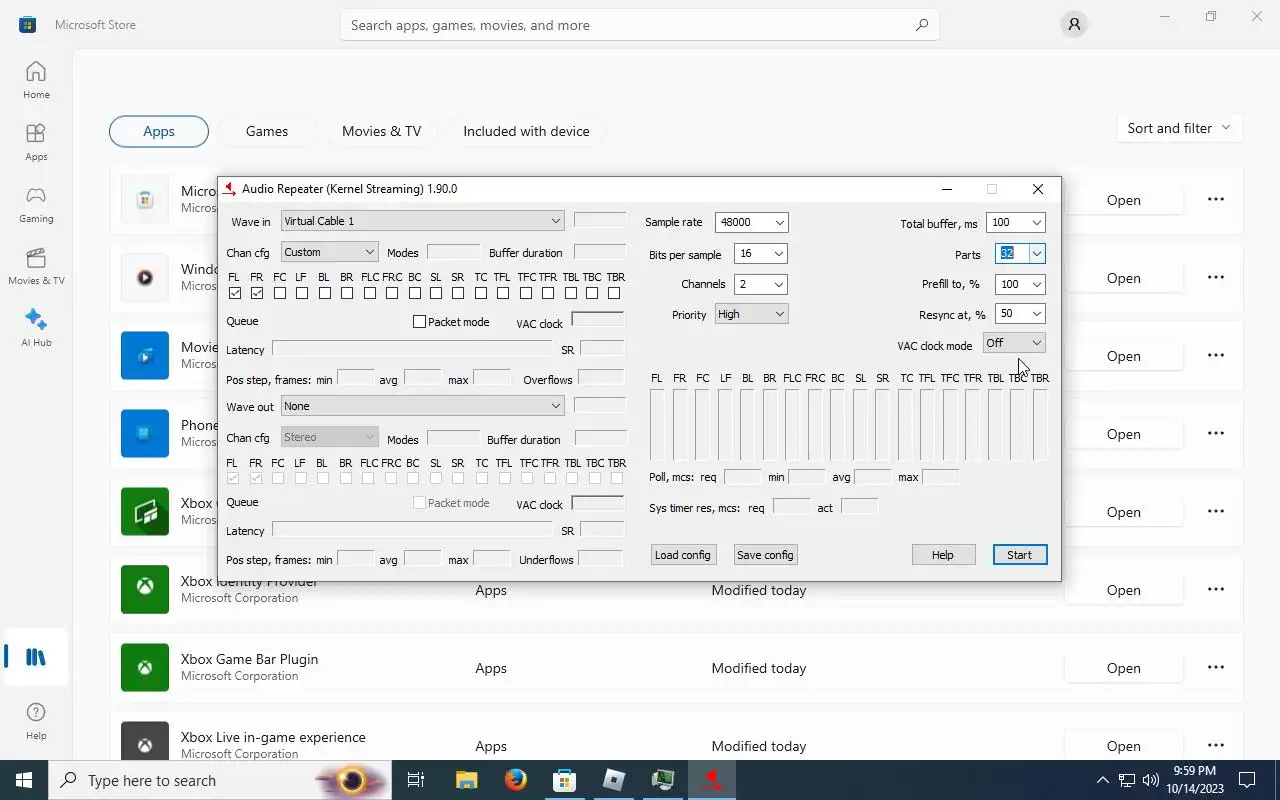The image size is (1280, 800).
Task: Open Priority dropdown
Action: point(751,314)
